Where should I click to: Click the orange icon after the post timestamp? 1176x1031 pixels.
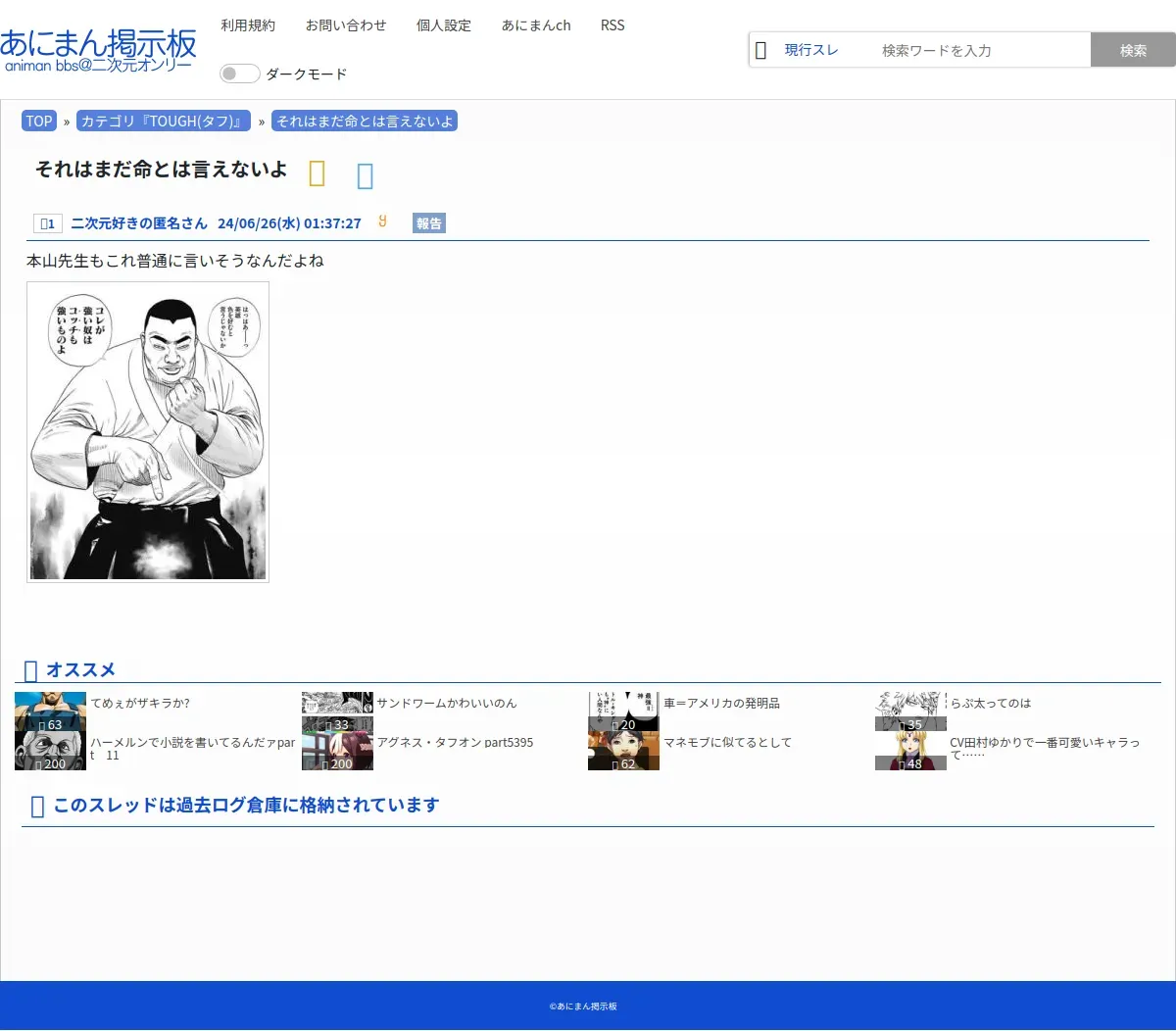[382, 221]
